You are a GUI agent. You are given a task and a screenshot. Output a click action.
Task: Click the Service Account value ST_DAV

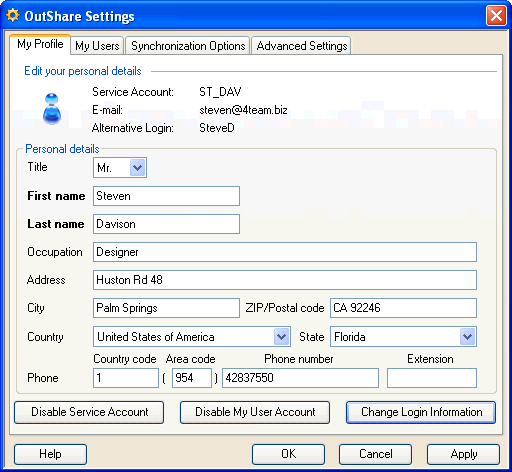(220, 92)
